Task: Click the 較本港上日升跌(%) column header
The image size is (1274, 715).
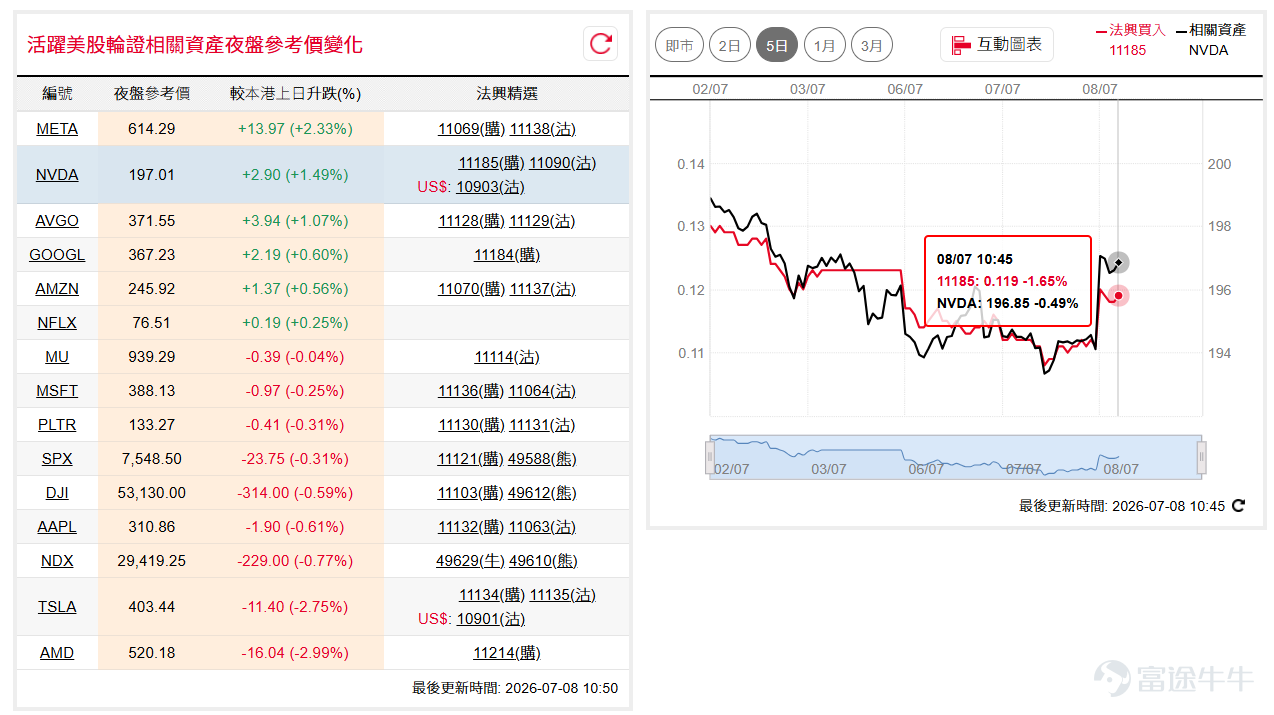Action: tap(295, 93)
